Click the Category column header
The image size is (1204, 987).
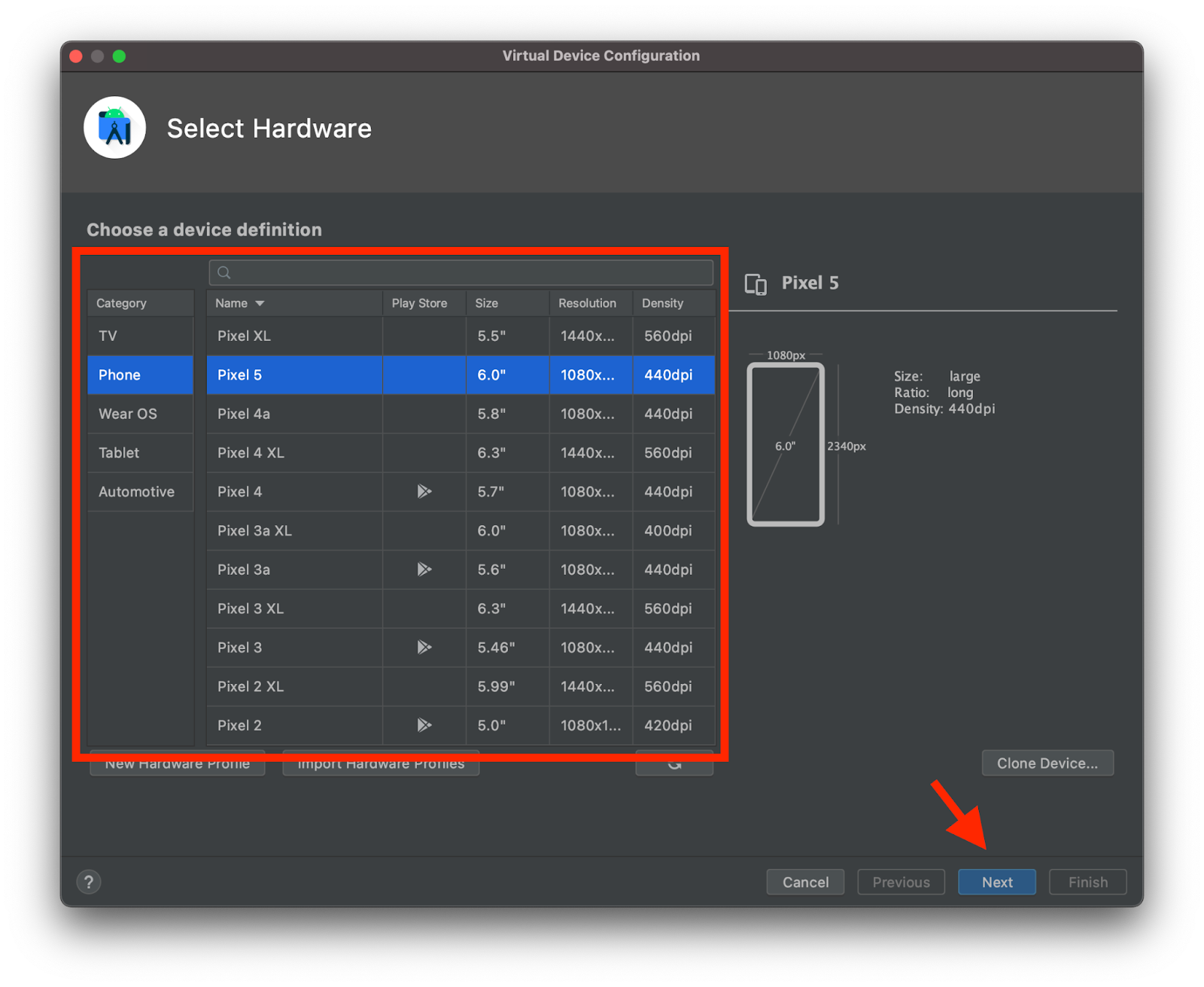coord(140,303)
